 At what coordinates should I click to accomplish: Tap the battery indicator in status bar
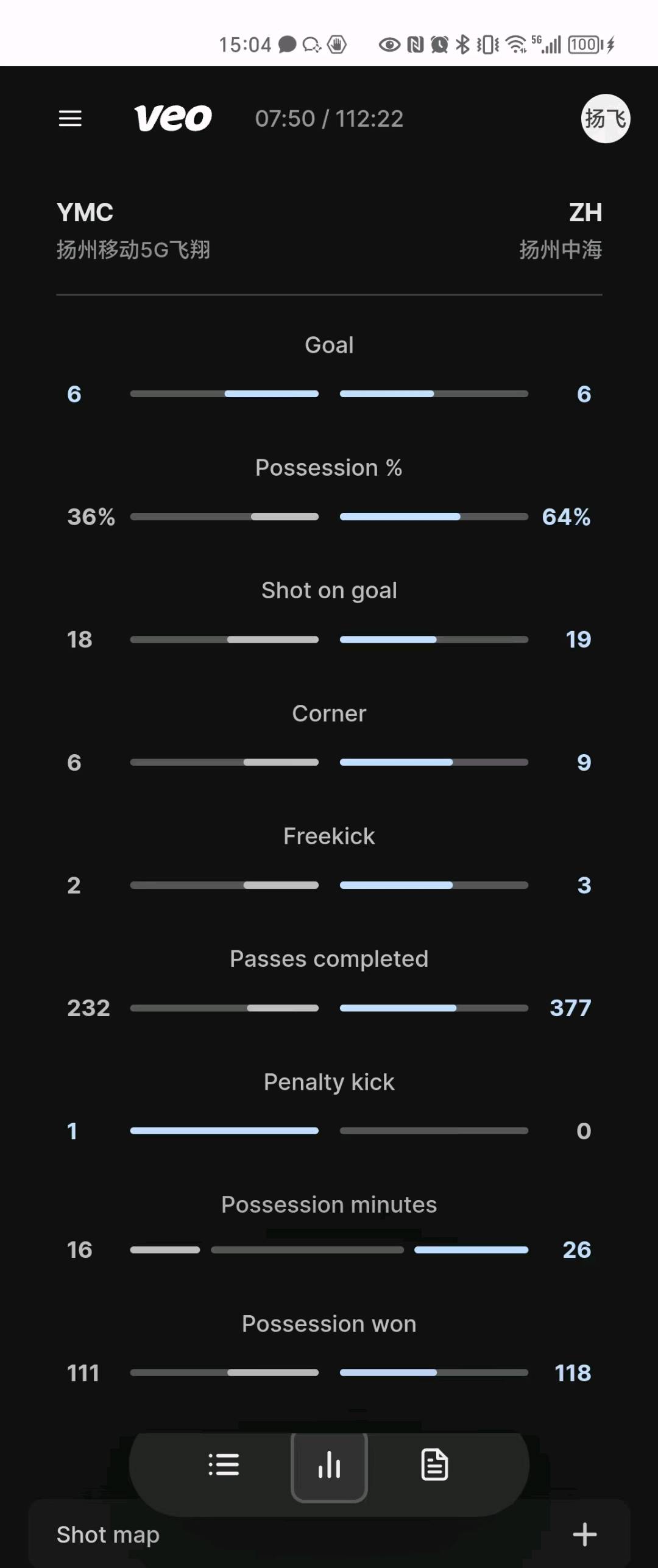click(x=584, y=44)
